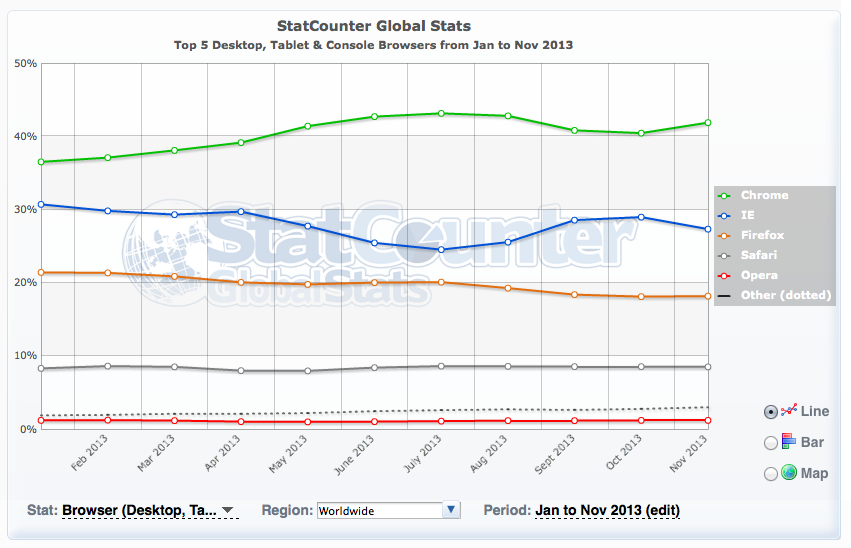
Task: Select the Map radio button
Action: coord(770,473)
